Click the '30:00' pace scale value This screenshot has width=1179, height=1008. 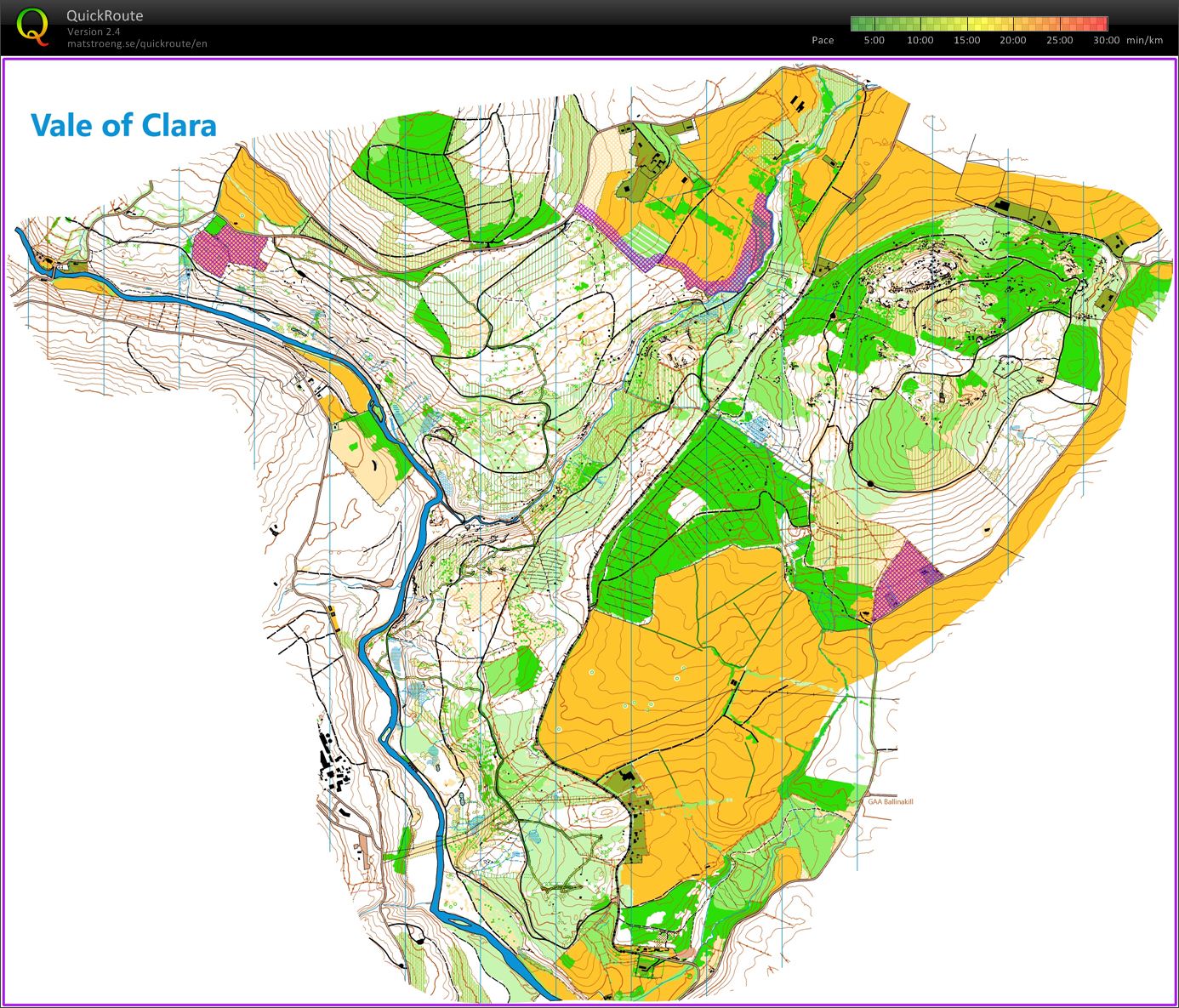[x=1106, y=40]
